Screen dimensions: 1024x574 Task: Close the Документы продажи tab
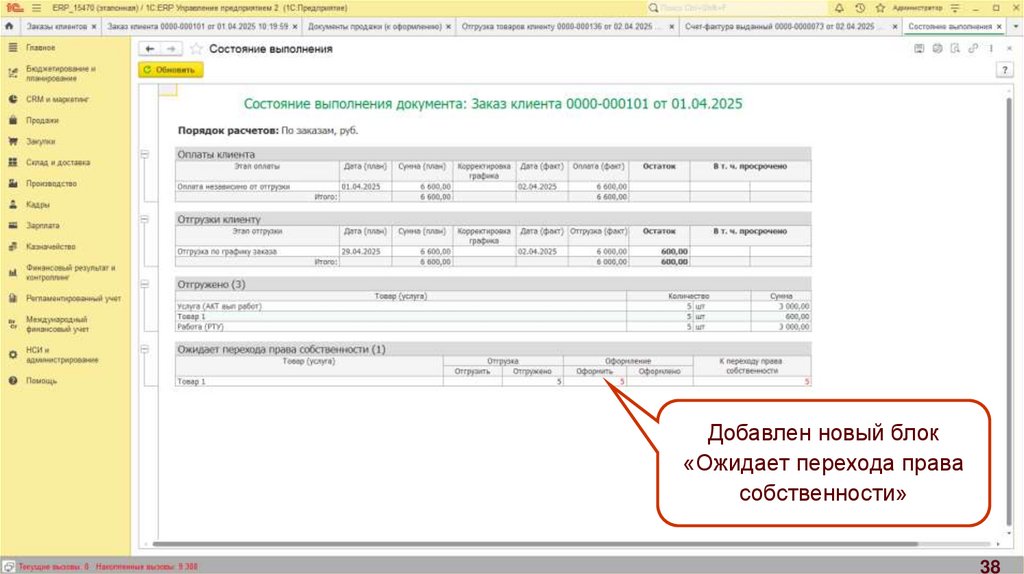tap(449, 27)
